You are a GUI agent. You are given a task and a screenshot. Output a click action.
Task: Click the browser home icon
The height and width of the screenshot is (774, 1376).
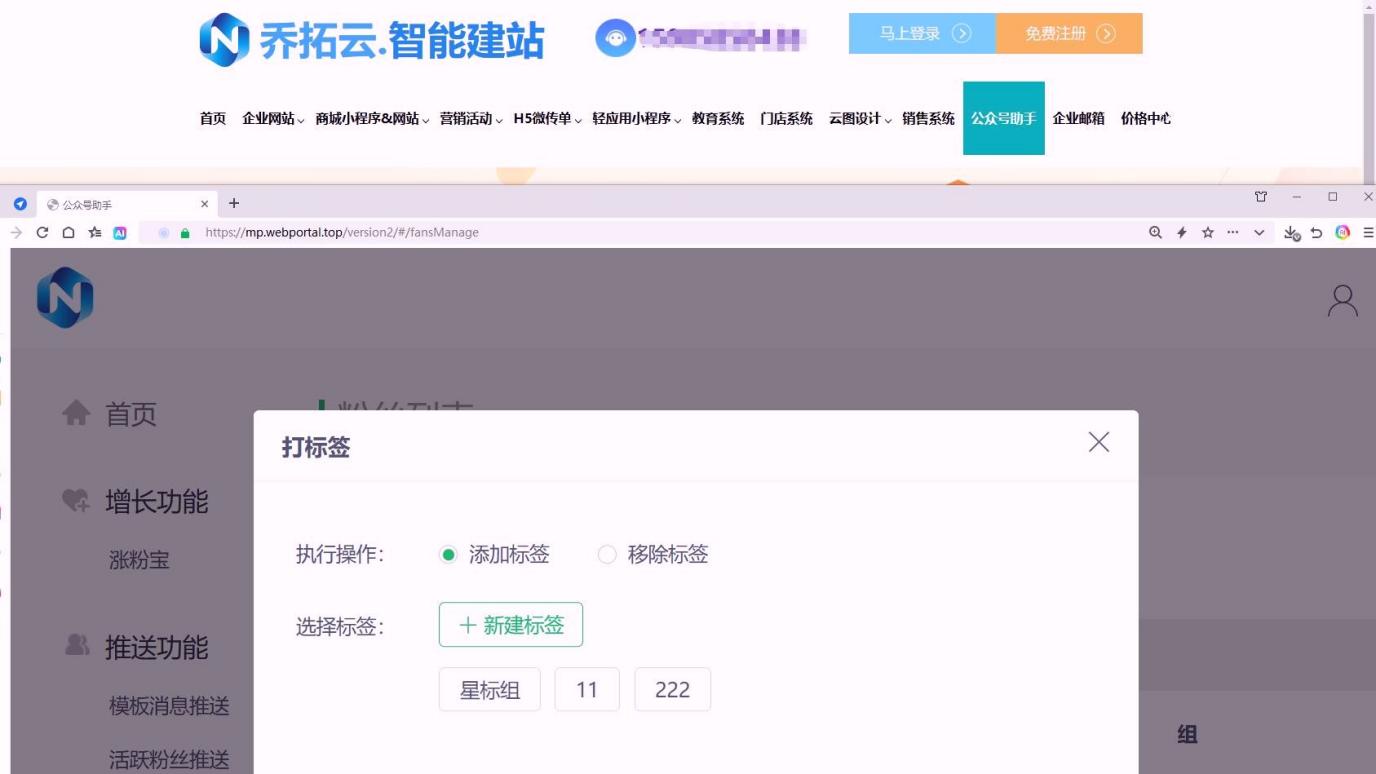(x=68, y=232)
